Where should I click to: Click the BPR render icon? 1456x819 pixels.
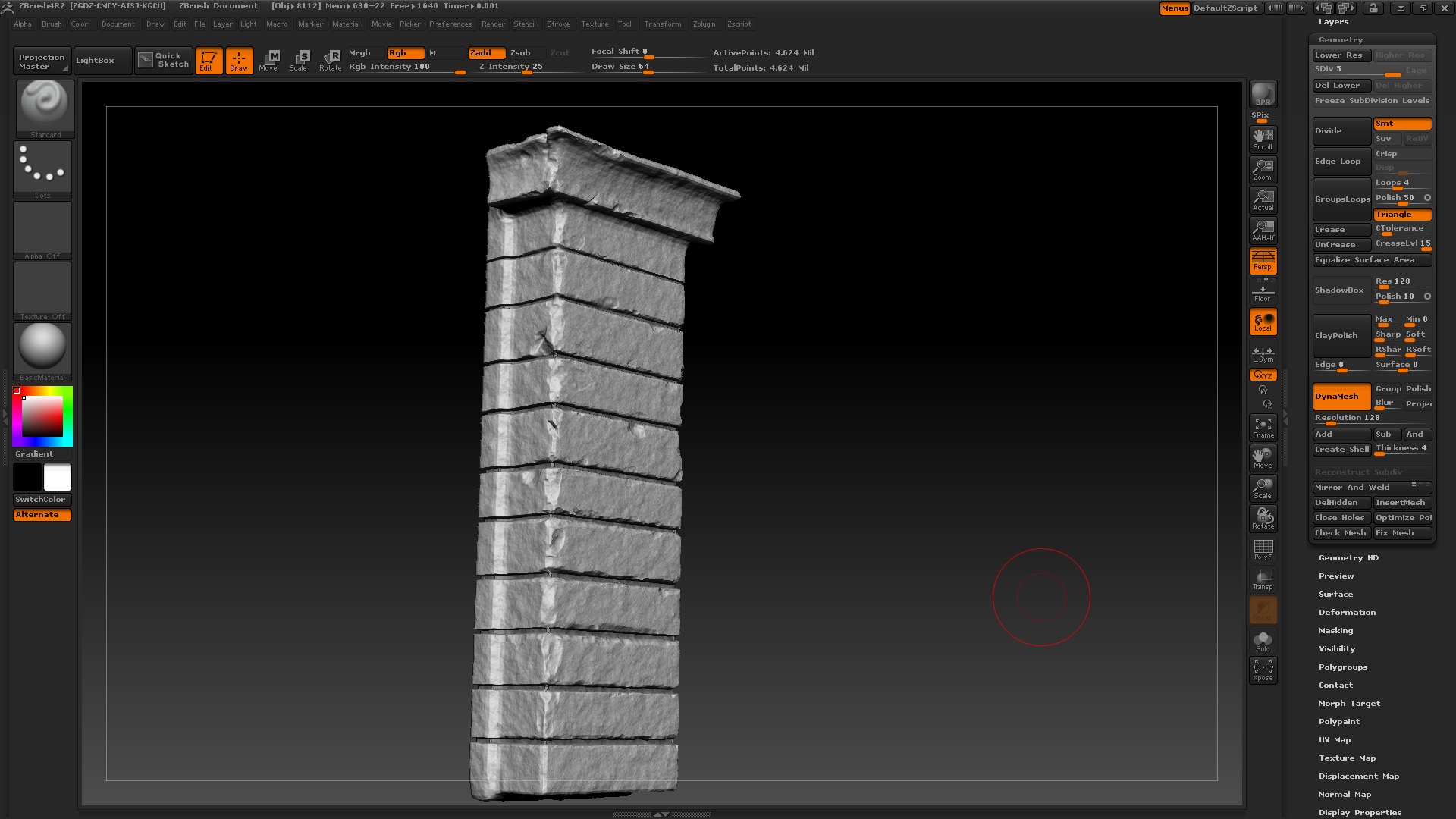click(1263, 94)
